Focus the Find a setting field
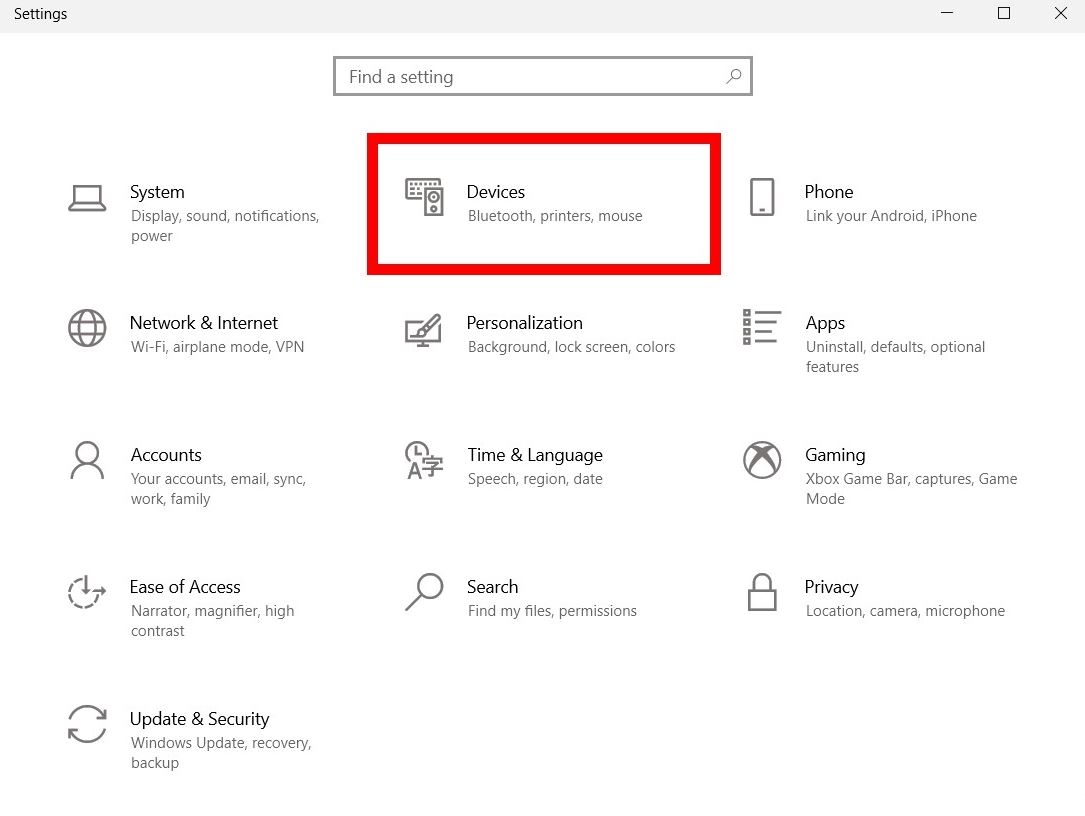Viewport: 1085px width, 816px height. coord(542,76)
